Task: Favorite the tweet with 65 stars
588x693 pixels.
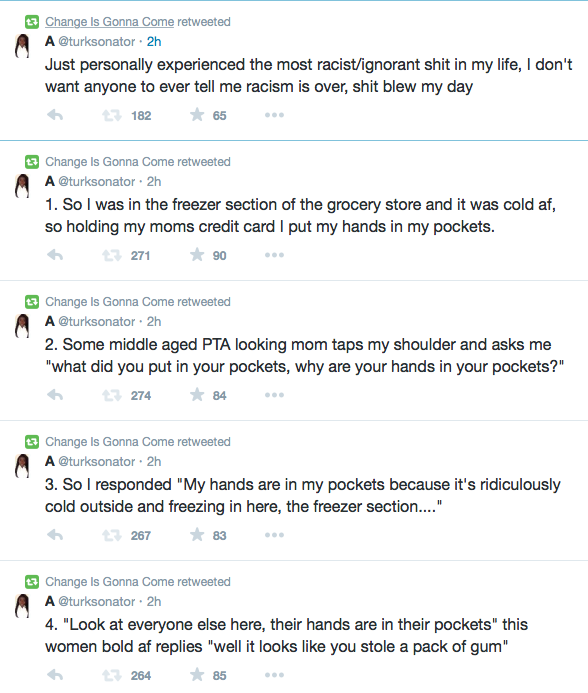Action: click(197, 115)
